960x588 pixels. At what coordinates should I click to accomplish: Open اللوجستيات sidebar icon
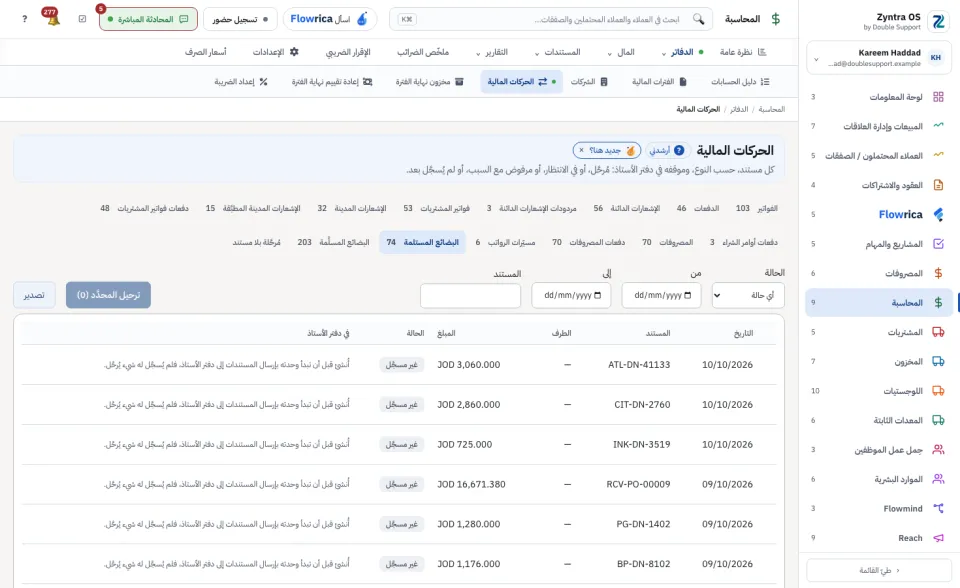tap(938, 391)
